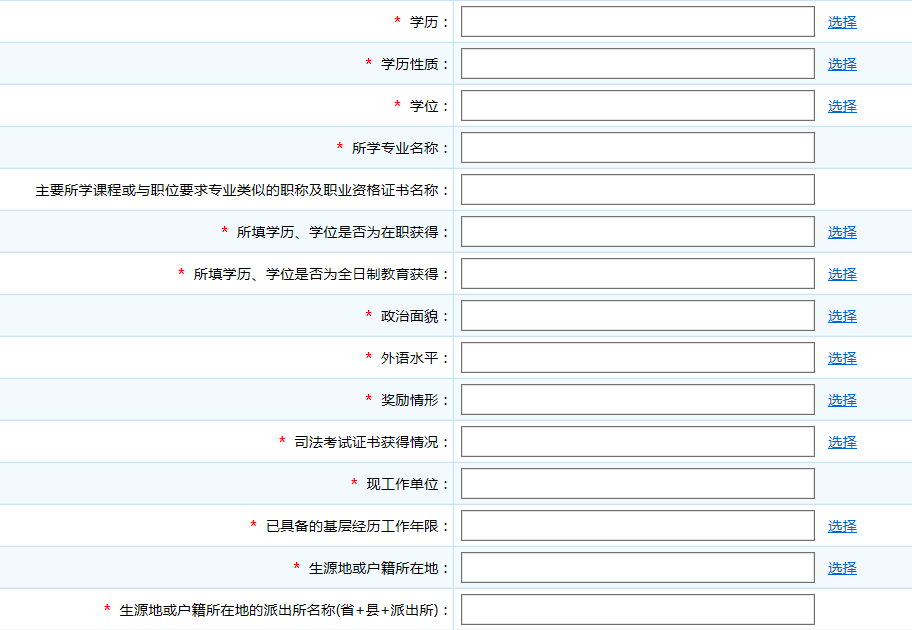Click 选择 for 外语水平

[x=843, y=357]
